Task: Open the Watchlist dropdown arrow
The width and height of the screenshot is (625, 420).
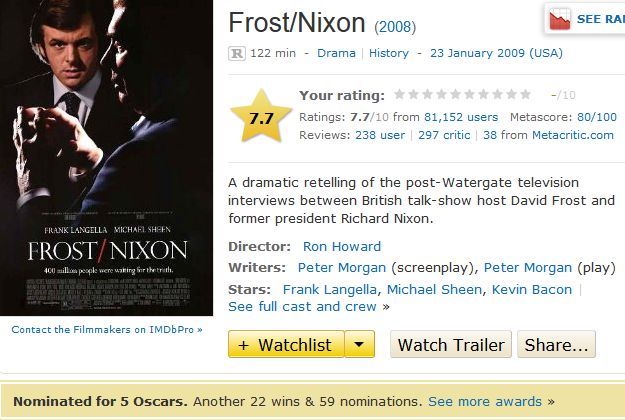Action: click(360, 345)
